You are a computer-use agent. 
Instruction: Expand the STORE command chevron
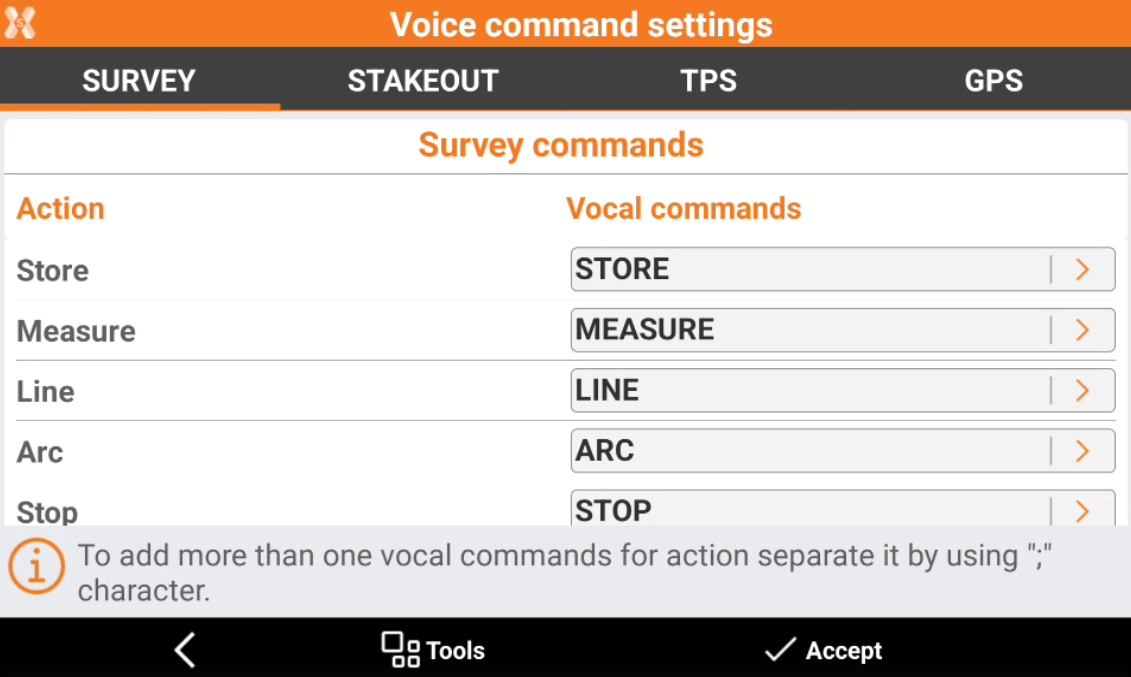(x=1082, y=269)
